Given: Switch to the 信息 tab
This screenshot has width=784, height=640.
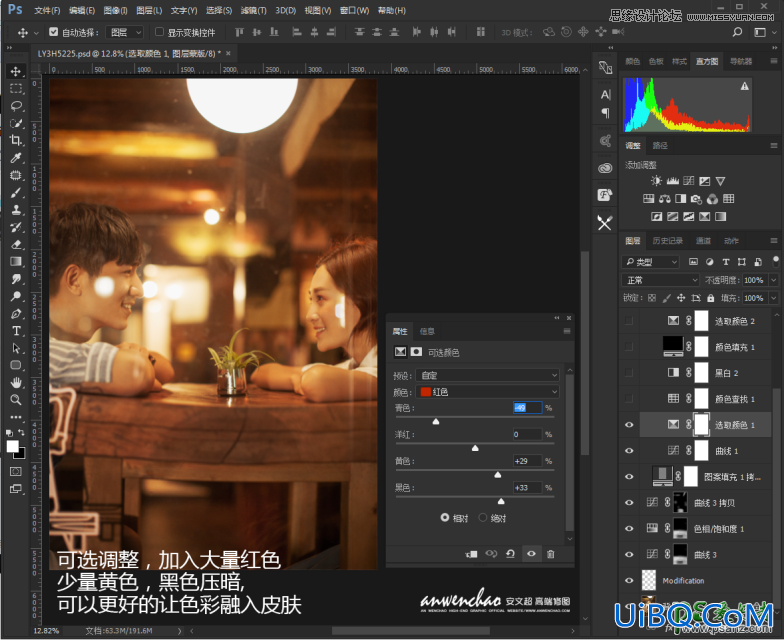Looking at the screenshot, I should 427,331.
